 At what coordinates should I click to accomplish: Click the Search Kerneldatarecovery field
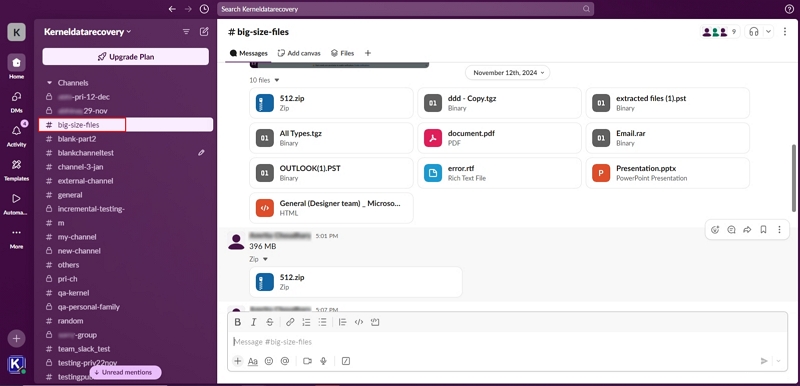(405, 9)
